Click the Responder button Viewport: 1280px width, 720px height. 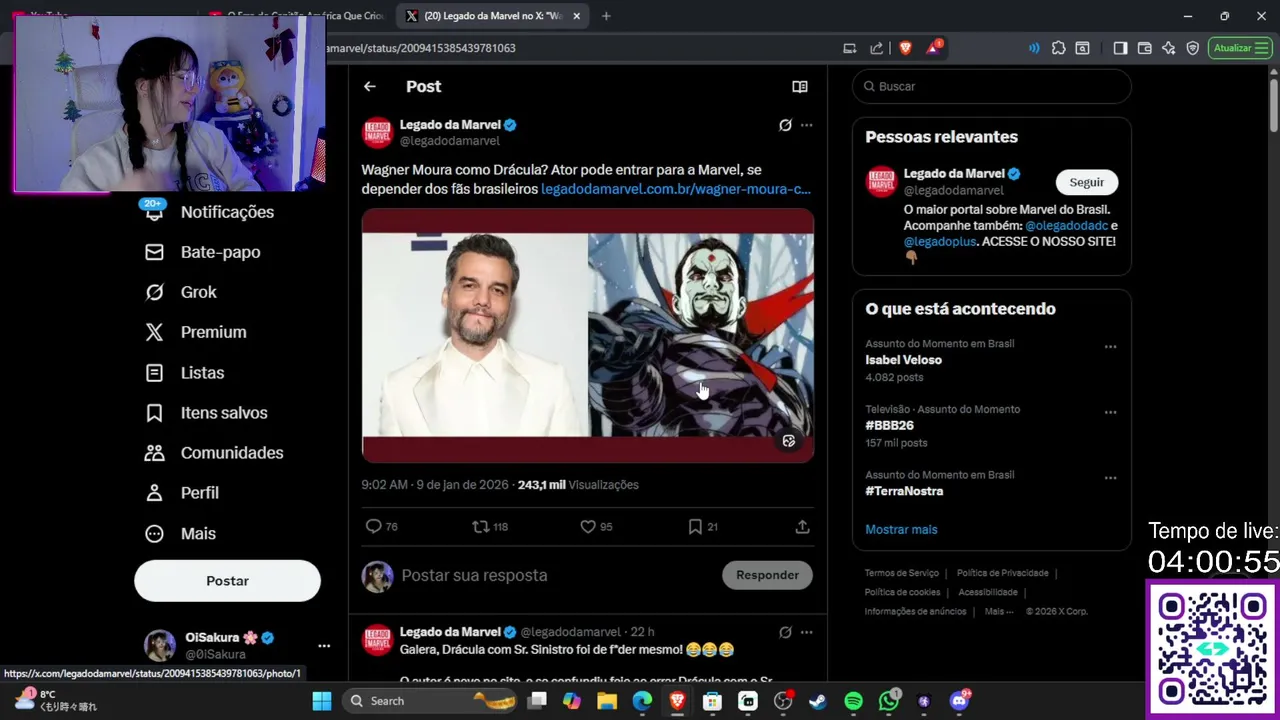tap(767, 575)
